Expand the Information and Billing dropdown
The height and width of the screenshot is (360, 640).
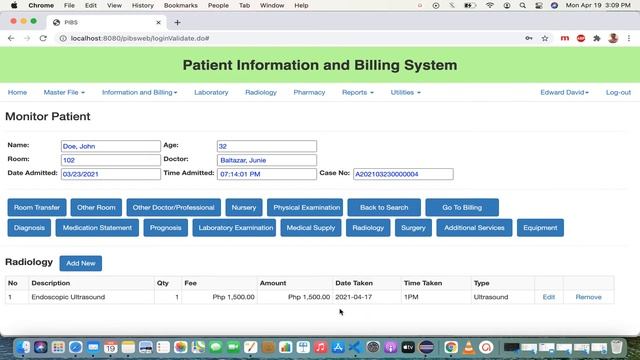point(140,92)
